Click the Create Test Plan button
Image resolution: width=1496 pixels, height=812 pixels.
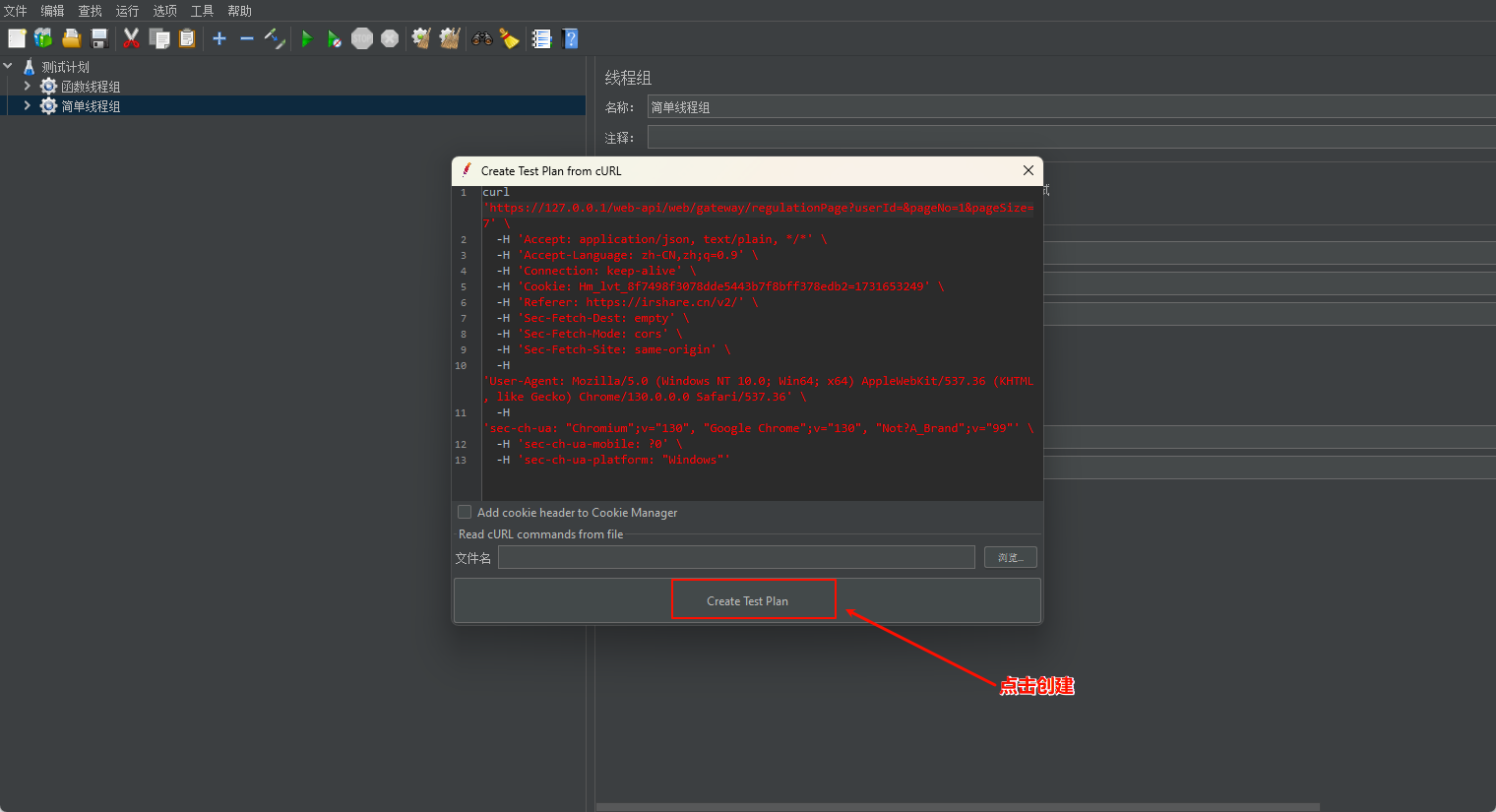(747, 600)
